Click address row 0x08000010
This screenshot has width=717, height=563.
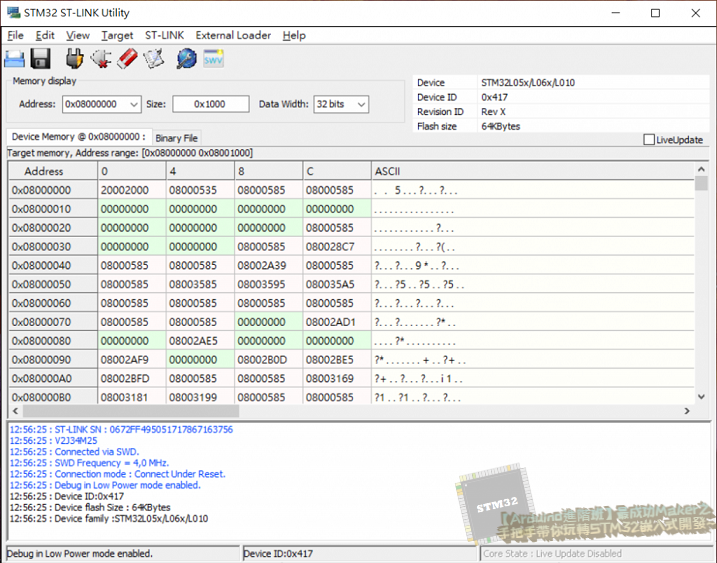tap(53, 209)
